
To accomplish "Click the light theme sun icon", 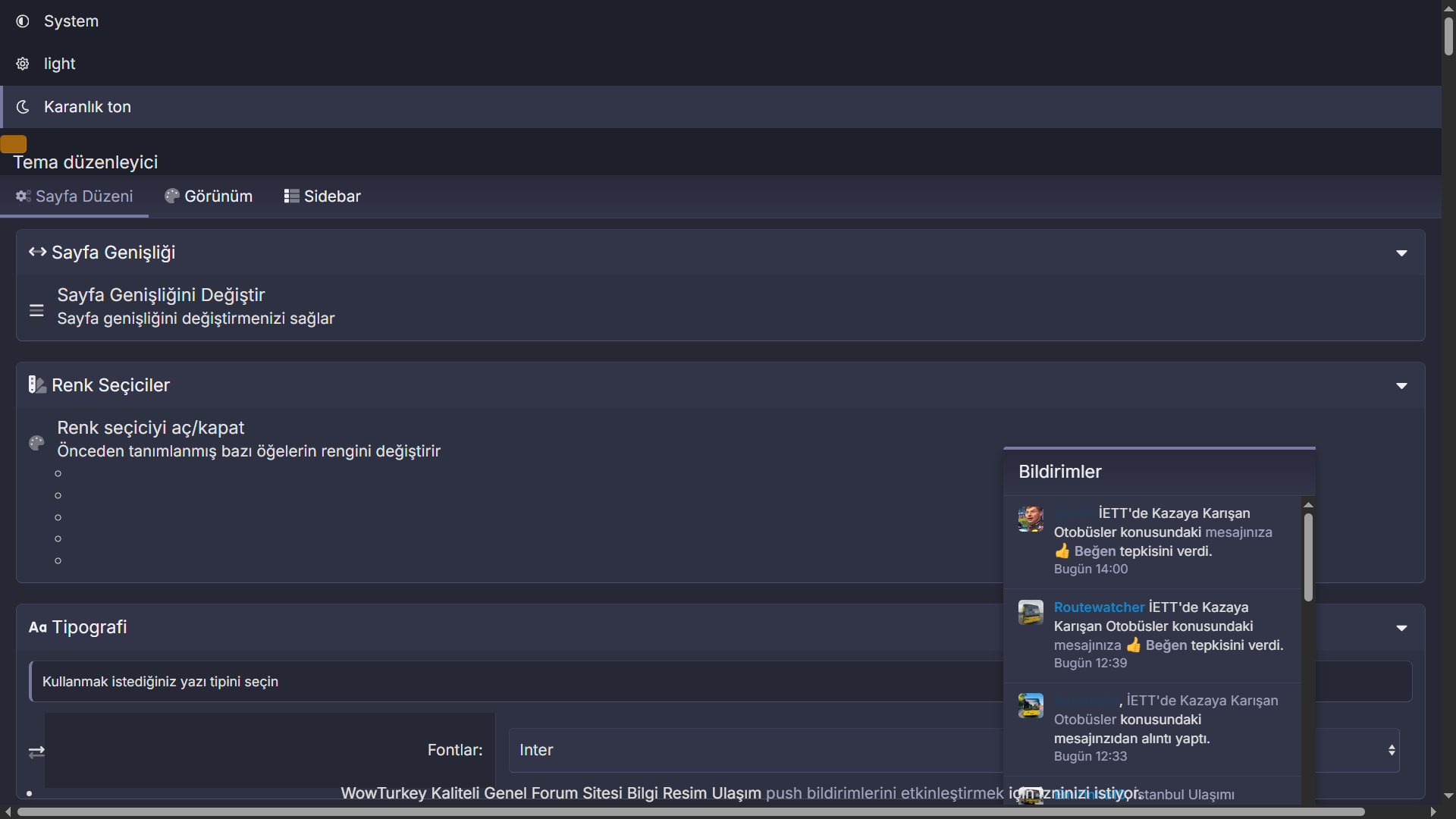I will pos(23,64).
